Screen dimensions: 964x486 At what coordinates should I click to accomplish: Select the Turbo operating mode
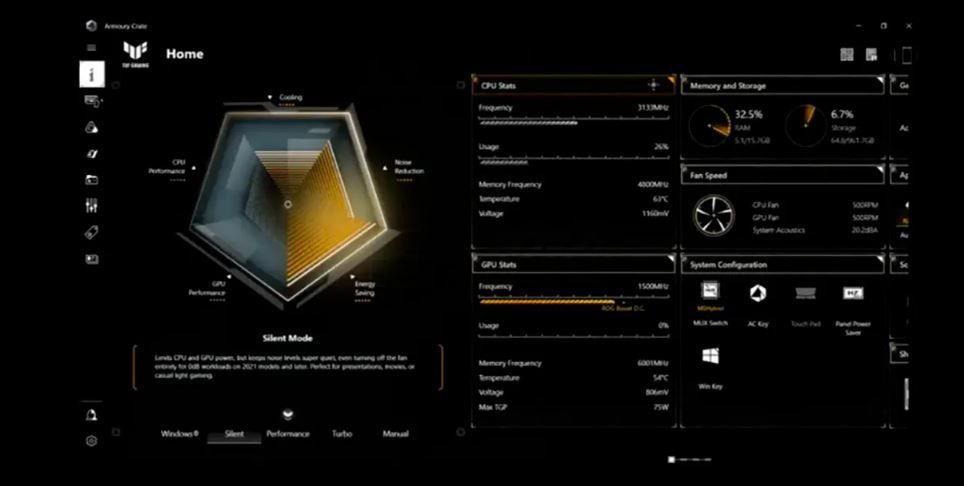pyautogui.click(x=342, y=434)
